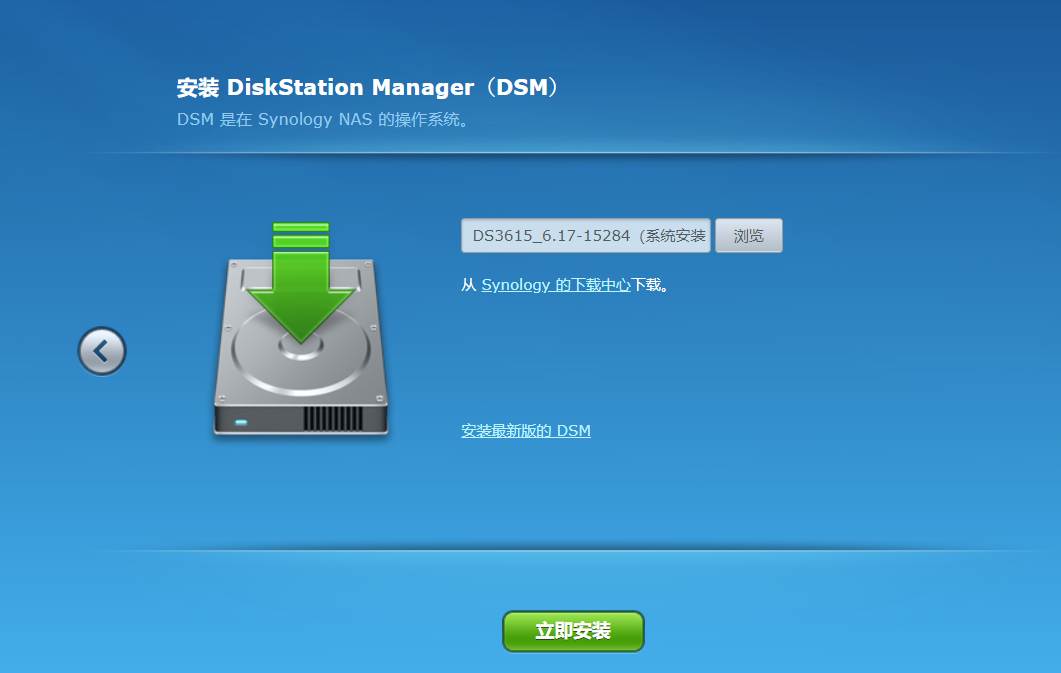Click the 从 character before the link
The height and width of the screenshot is (673, 1061).
pos(469,285)
